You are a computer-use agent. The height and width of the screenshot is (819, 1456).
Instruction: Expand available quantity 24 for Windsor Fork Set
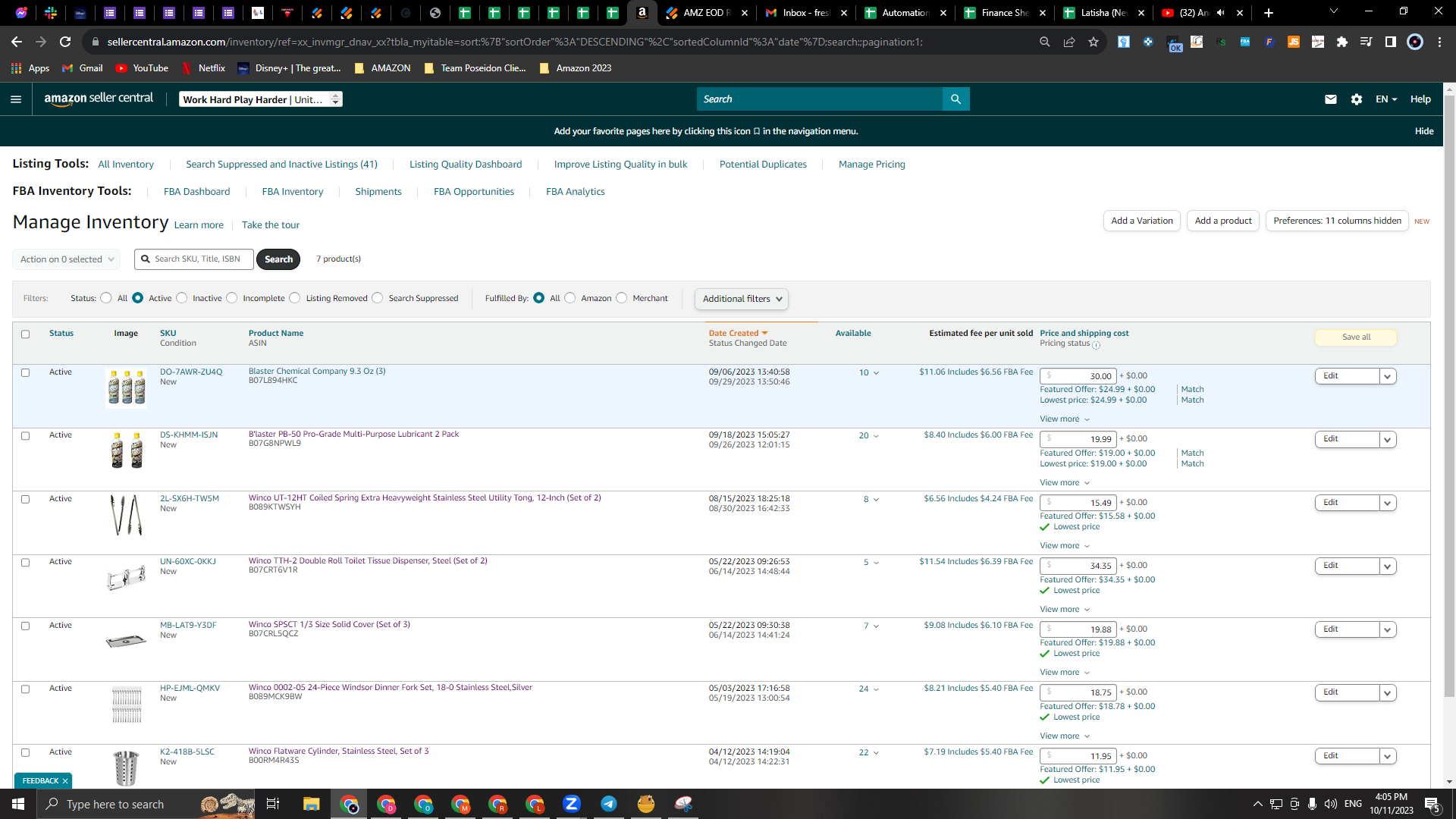click(x=869, y=689)
